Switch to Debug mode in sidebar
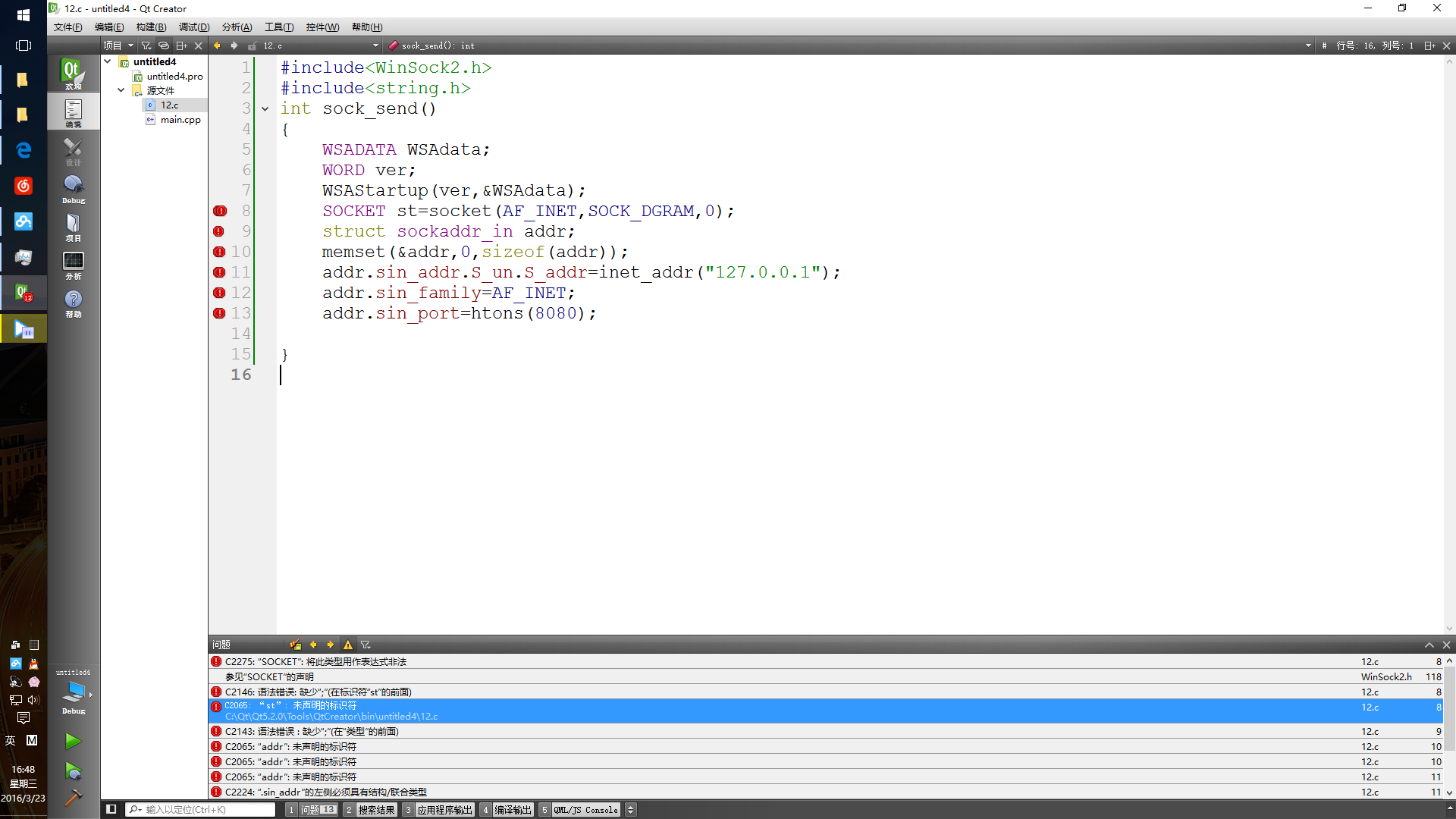The image size is (1456, 819). click(x=73, y=189)
